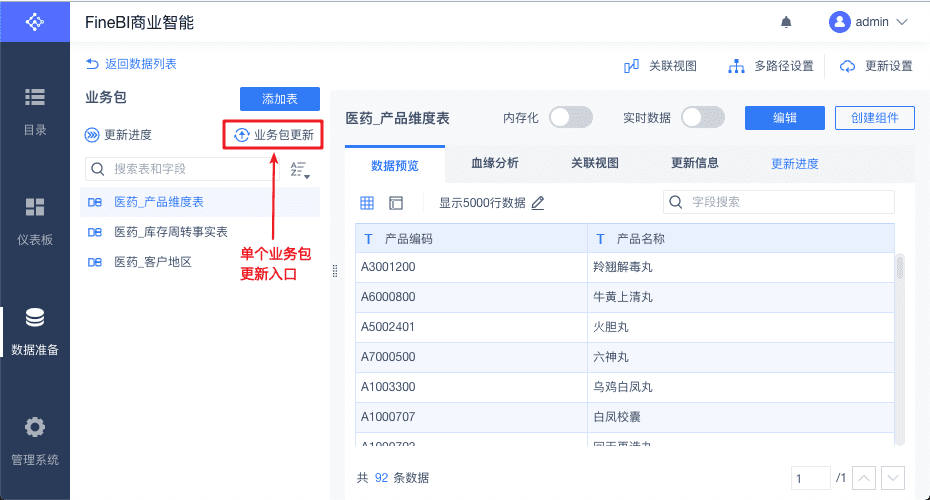Open 更新设置 update settings
930x500 pixels.
(848, 66)
